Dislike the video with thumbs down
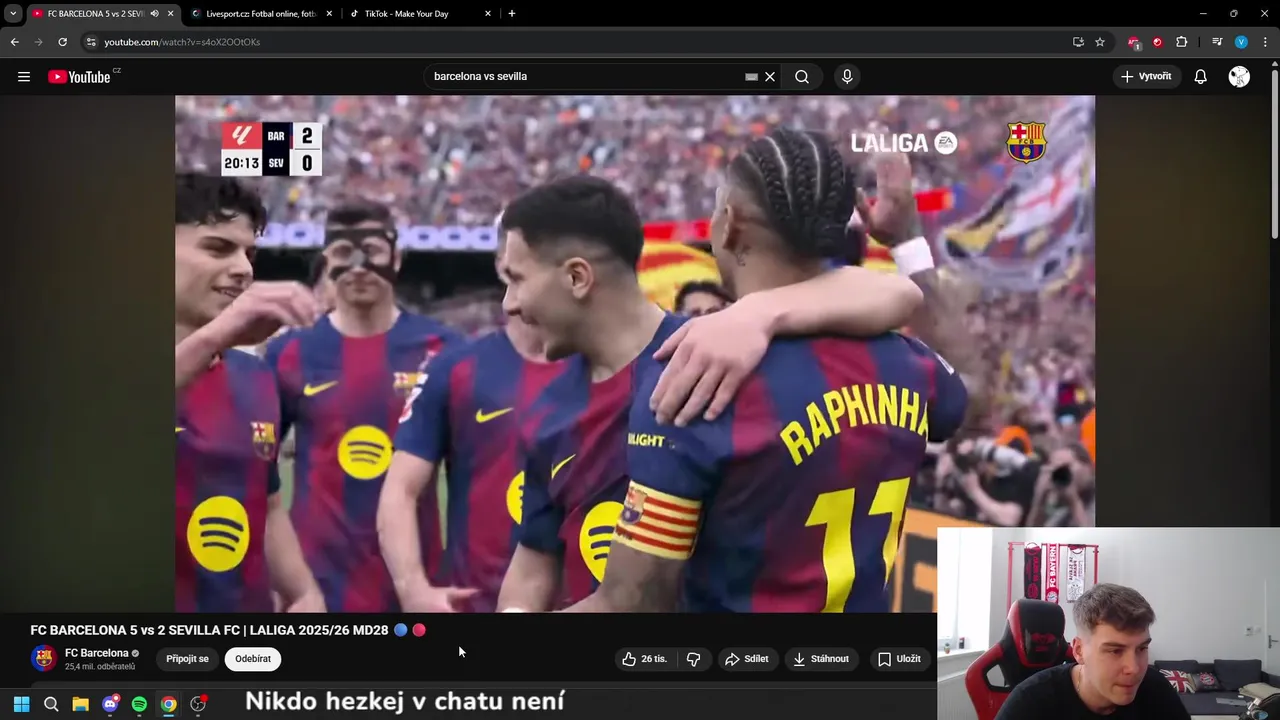This screenshot has width=1280, height=720. [693, 659]
